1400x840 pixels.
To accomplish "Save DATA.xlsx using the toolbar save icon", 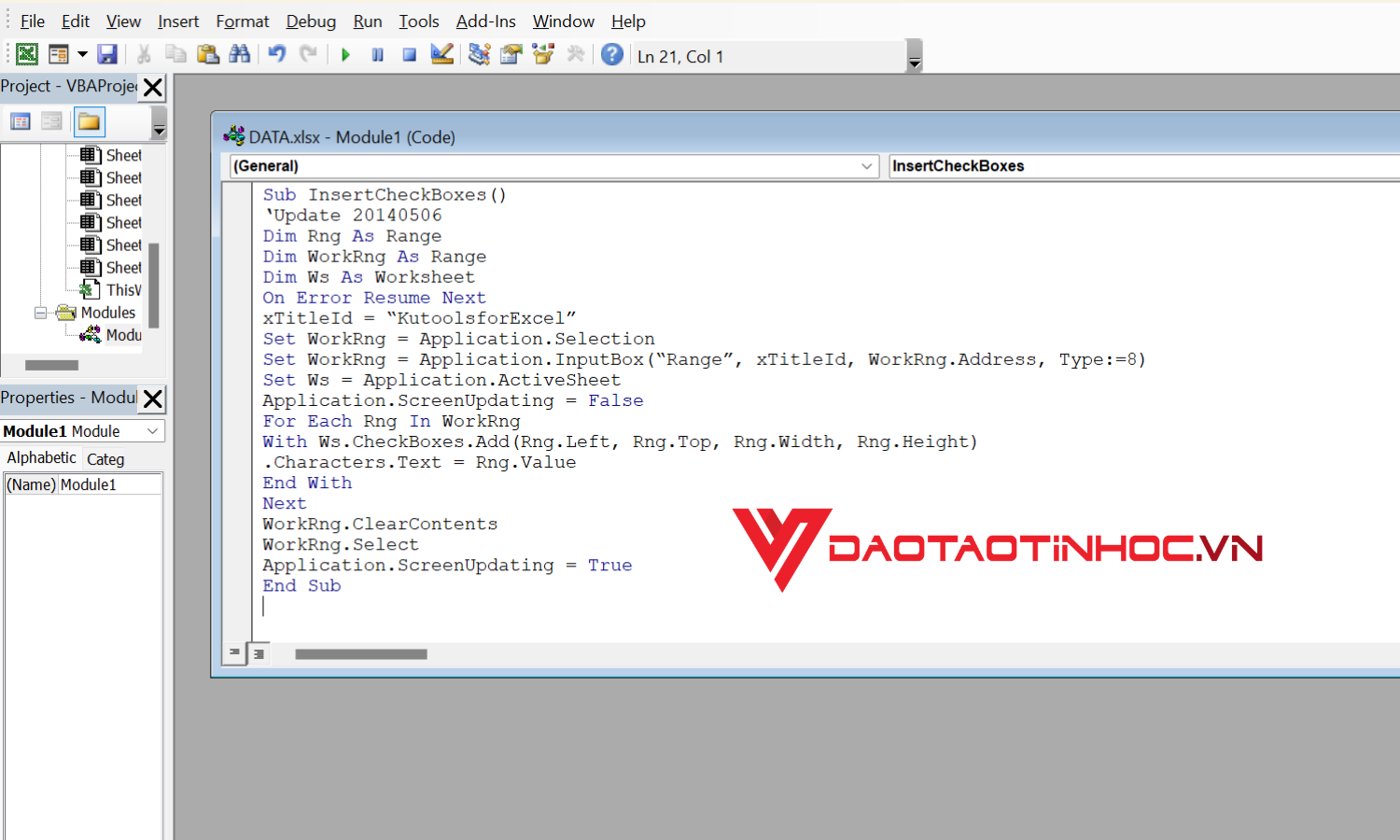I will tap(107, 54).
